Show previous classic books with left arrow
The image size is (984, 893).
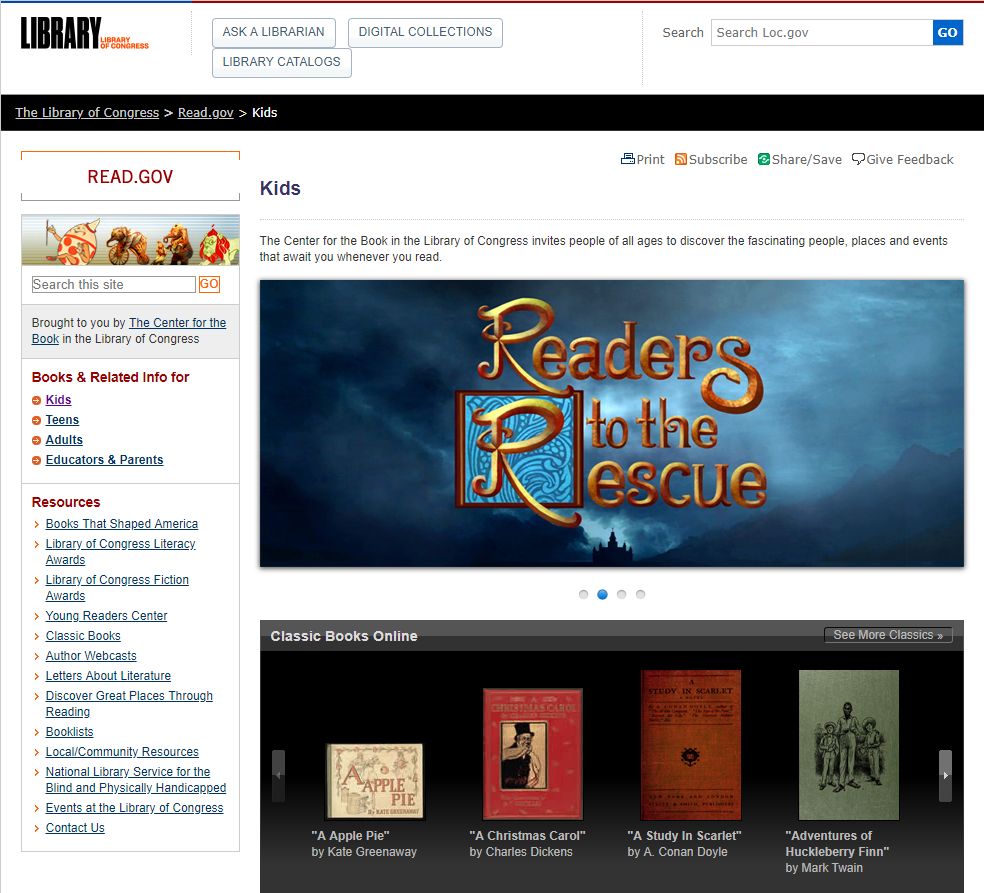point(278,776)
